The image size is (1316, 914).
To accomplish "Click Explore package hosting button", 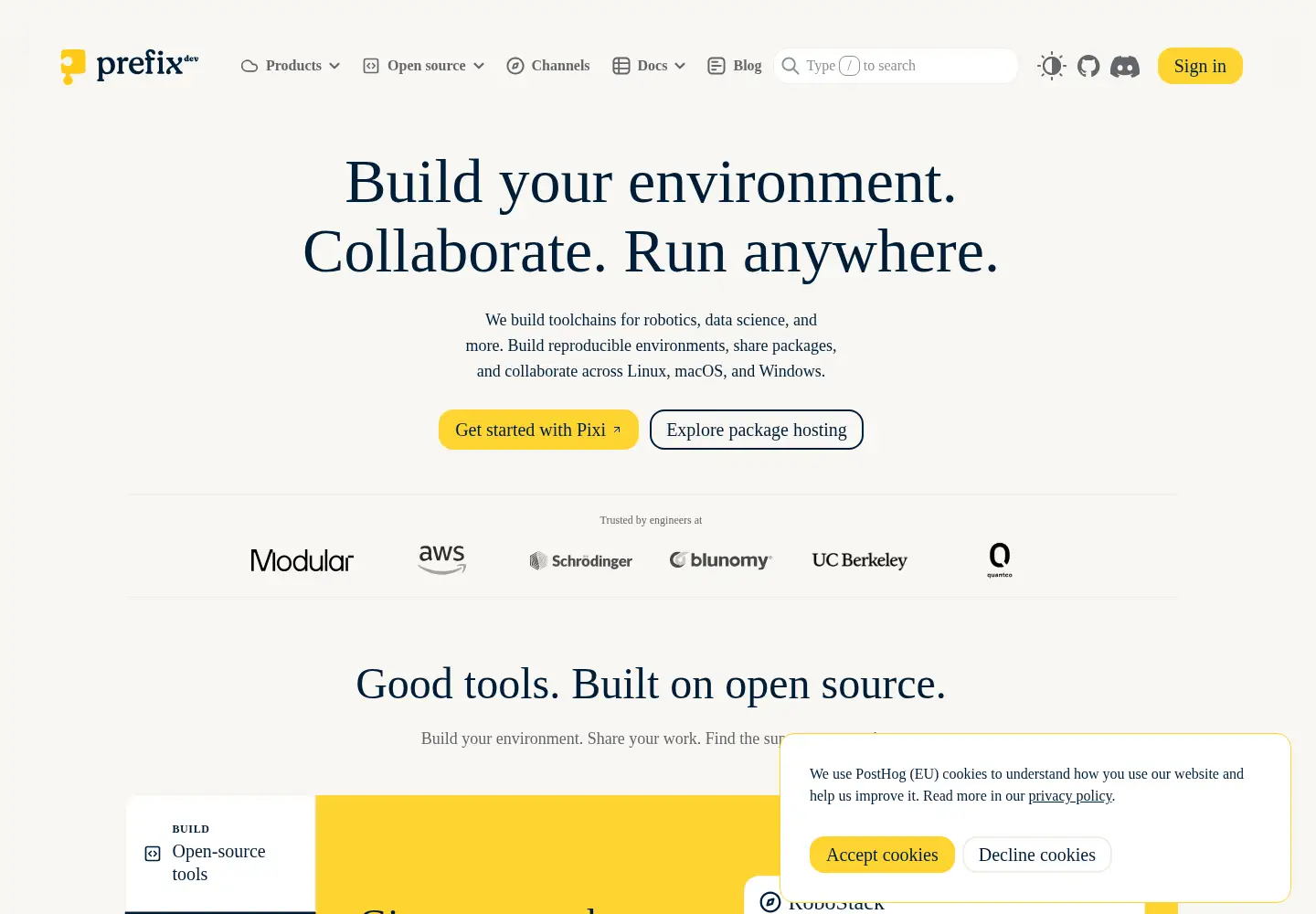I will pos(757,430).
